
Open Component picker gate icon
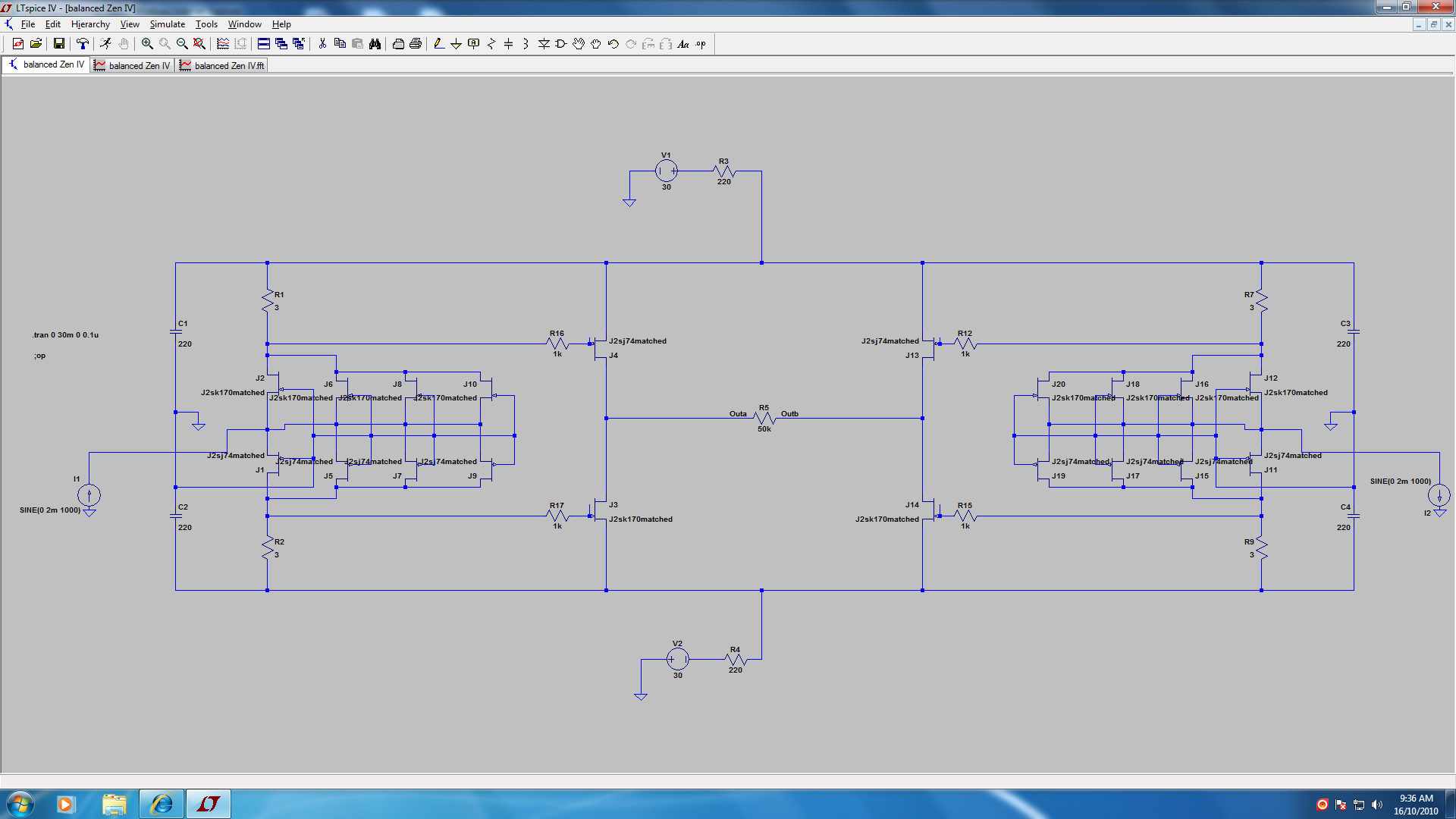561,44
